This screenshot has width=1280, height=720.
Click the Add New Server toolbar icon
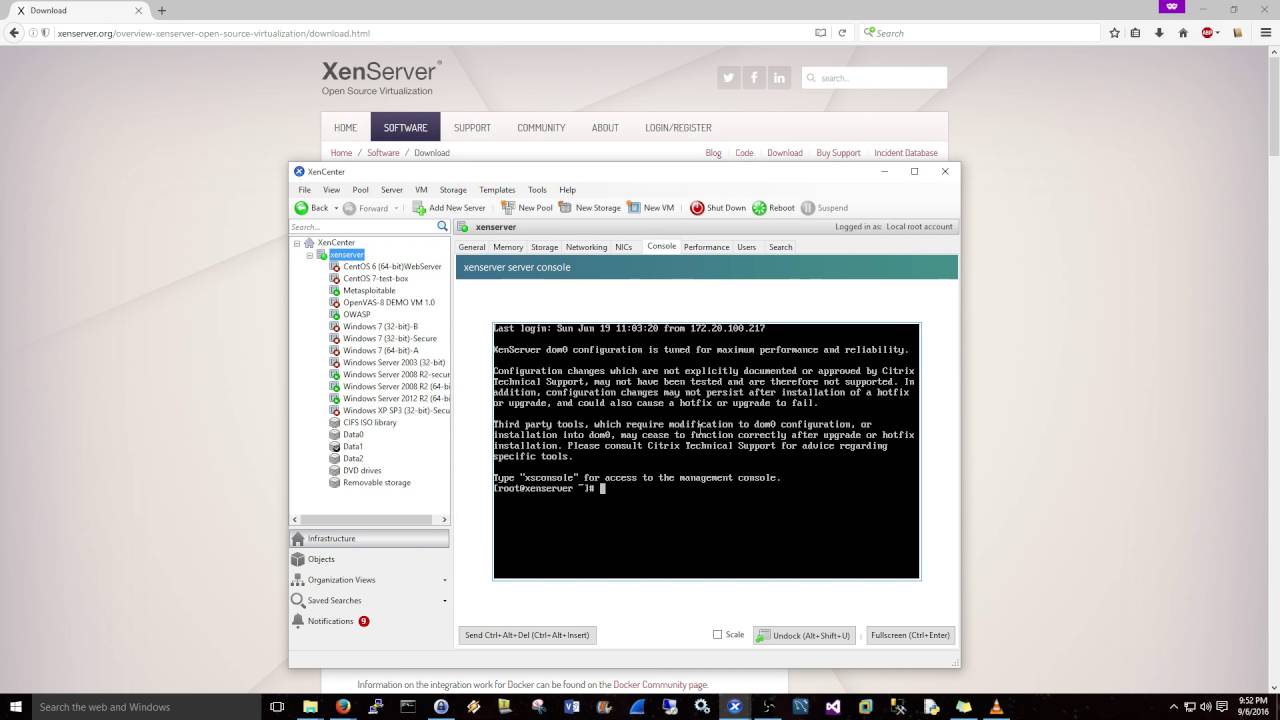419,208
